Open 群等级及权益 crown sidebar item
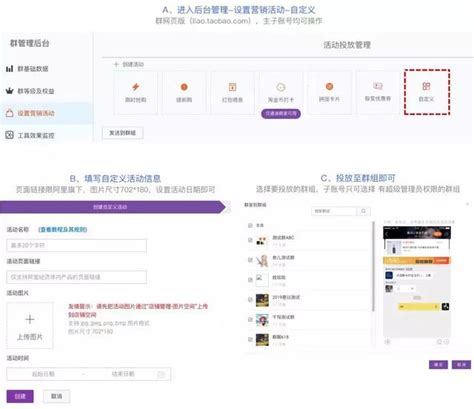Screen dimensions: 474x409 pos(30,91)
